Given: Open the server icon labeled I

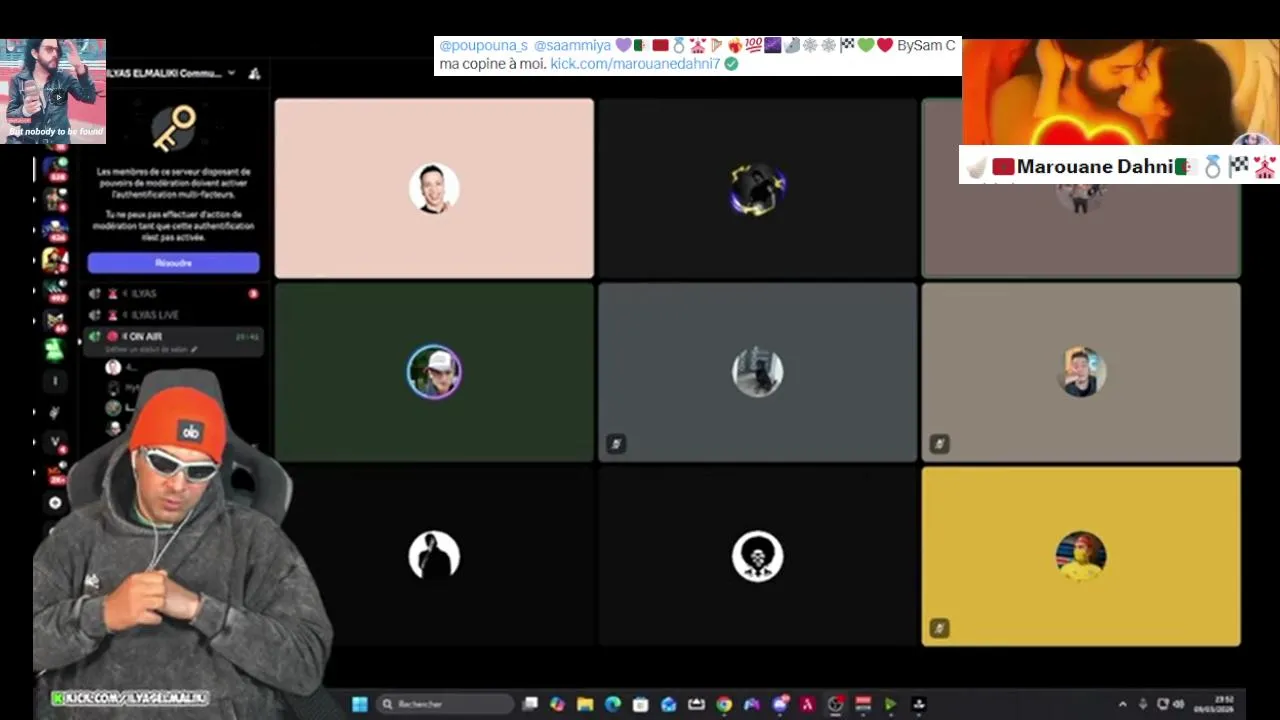Looking at the screenshot, I should tap(55, 381).
